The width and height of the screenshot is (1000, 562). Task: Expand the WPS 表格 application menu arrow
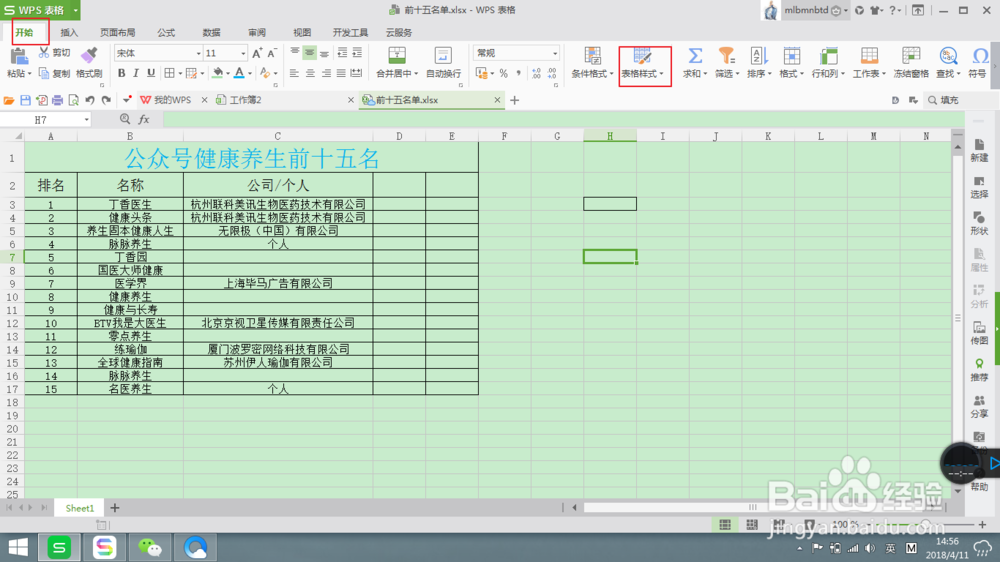tap(75, 10)
